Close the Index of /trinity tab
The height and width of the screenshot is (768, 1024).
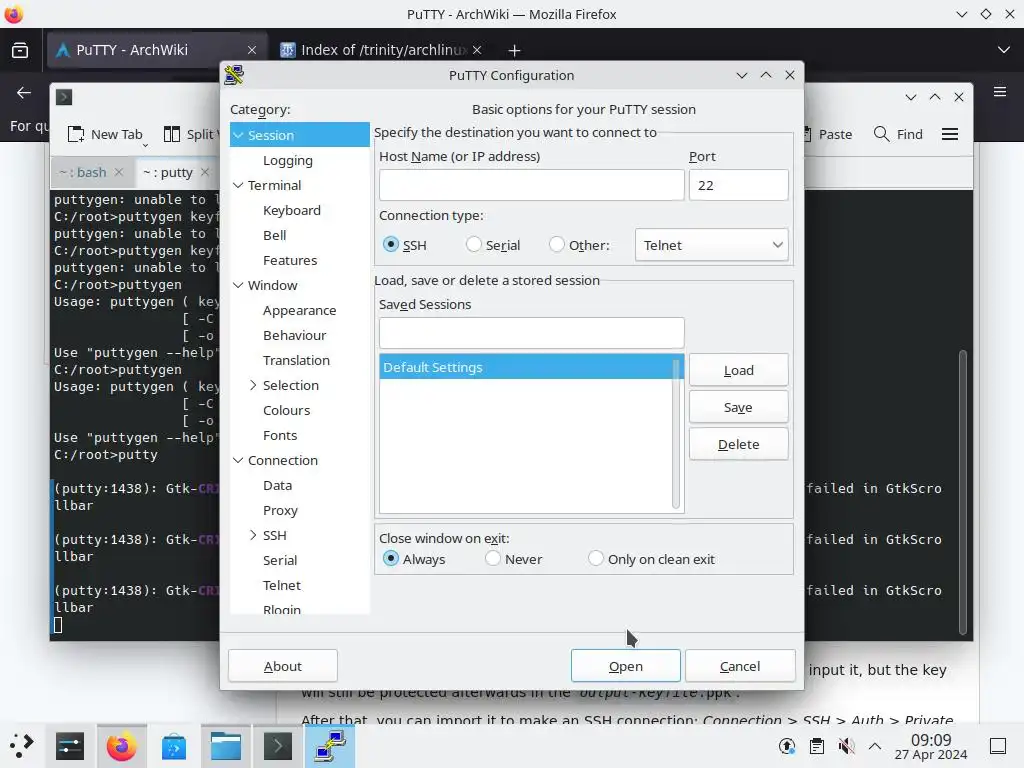[477, 50]
